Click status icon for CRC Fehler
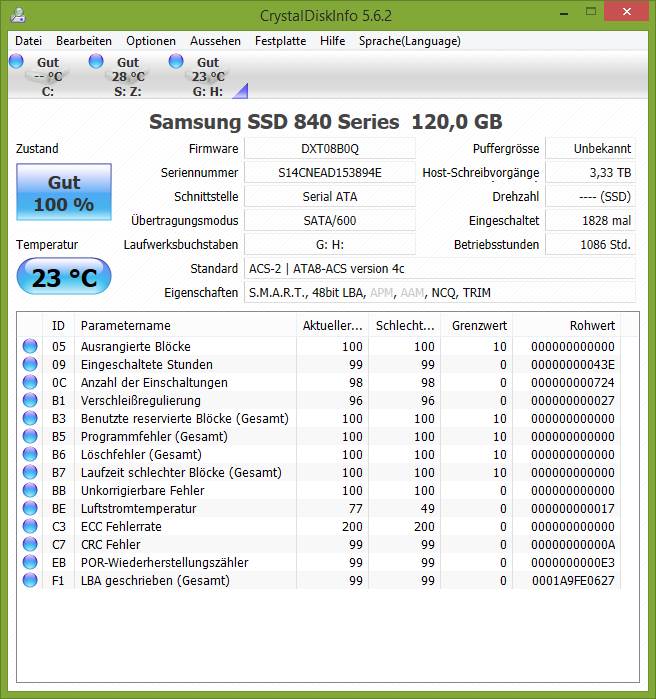Image resolution: width=656 pixels, height=699 pixels. tap(30, 544)
